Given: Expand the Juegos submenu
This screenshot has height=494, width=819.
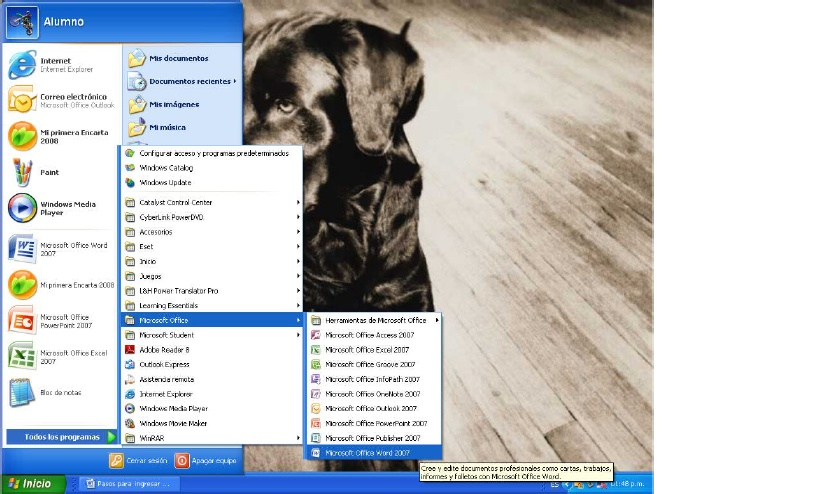Looking at the screenshot, I should [150, 276].
